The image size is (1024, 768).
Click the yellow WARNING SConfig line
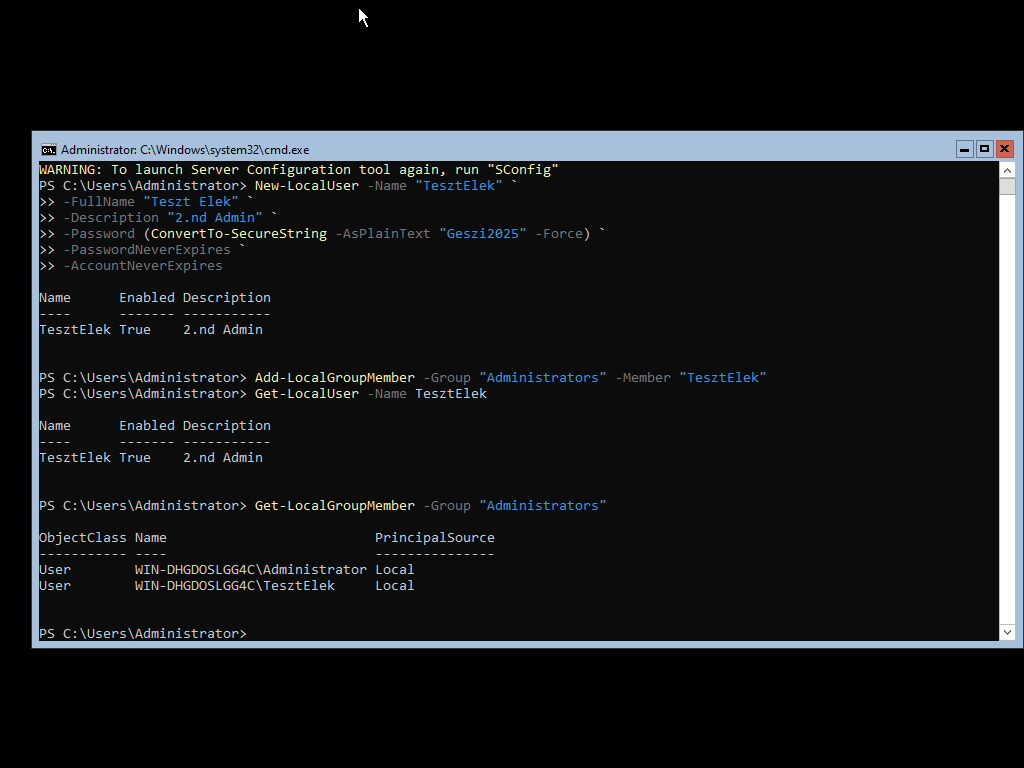click(298, 170)
